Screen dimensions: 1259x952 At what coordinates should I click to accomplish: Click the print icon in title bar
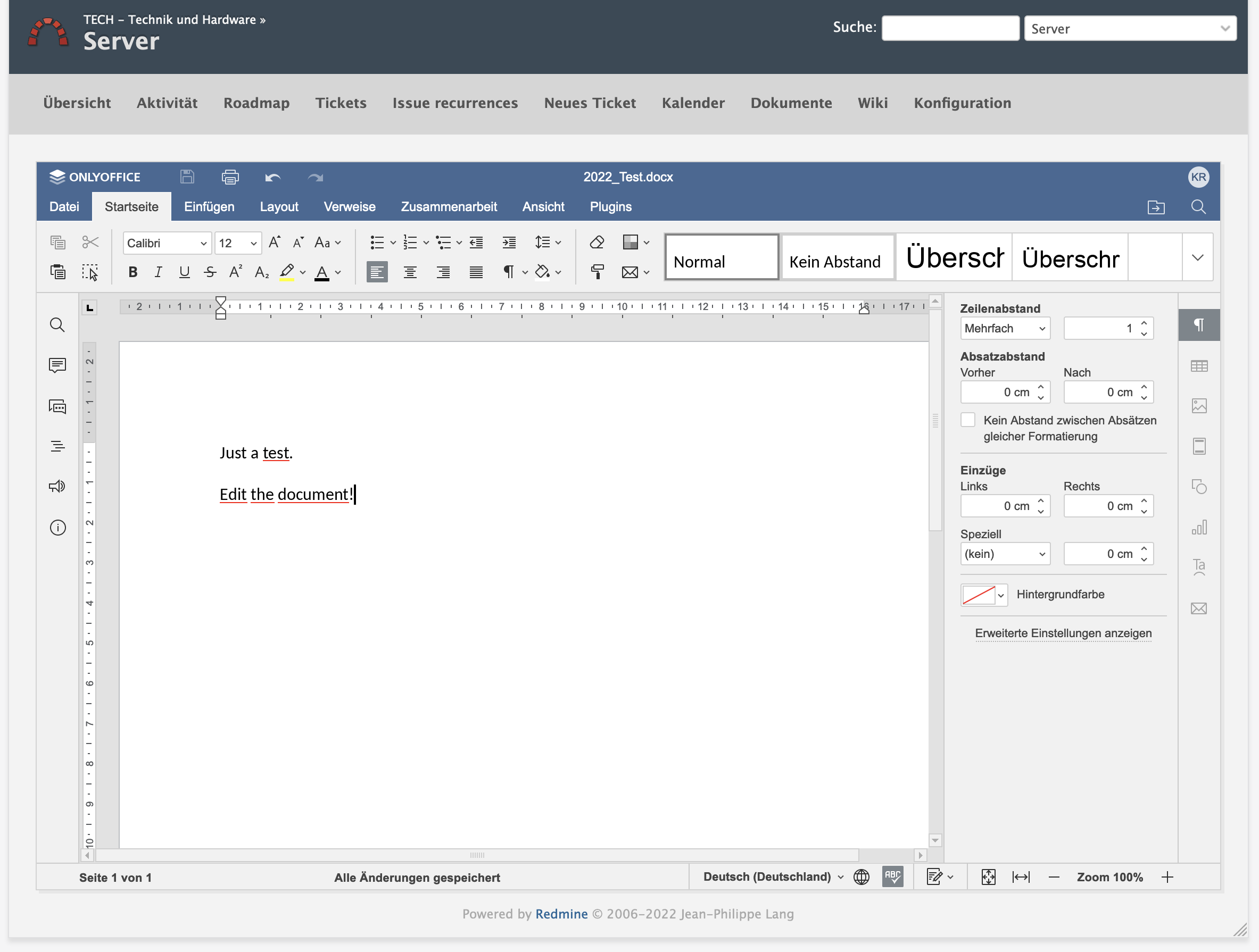coord(230,177)
